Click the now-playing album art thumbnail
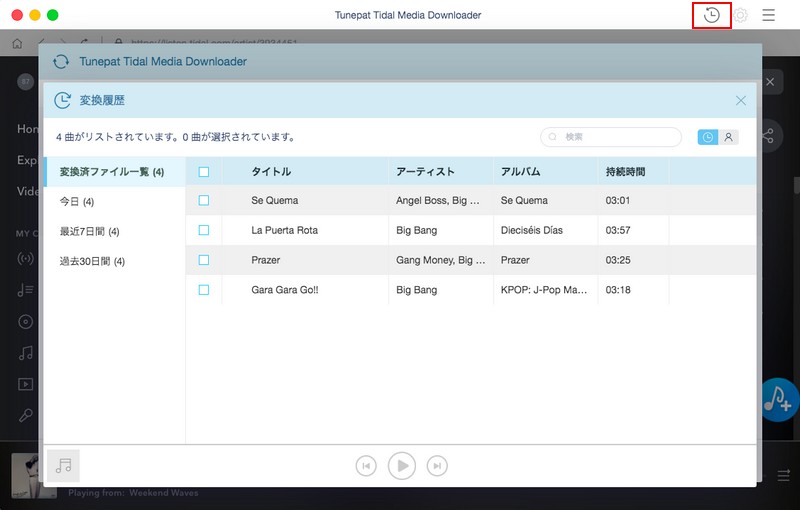The image size is (800, 510). tap(28, 475)
